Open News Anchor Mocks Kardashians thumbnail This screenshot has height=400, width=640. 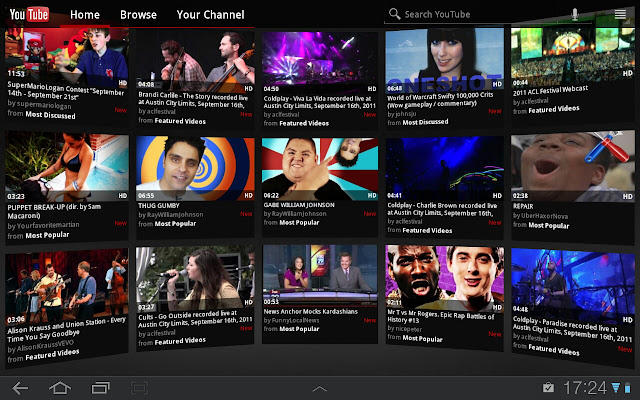[320, 276]
